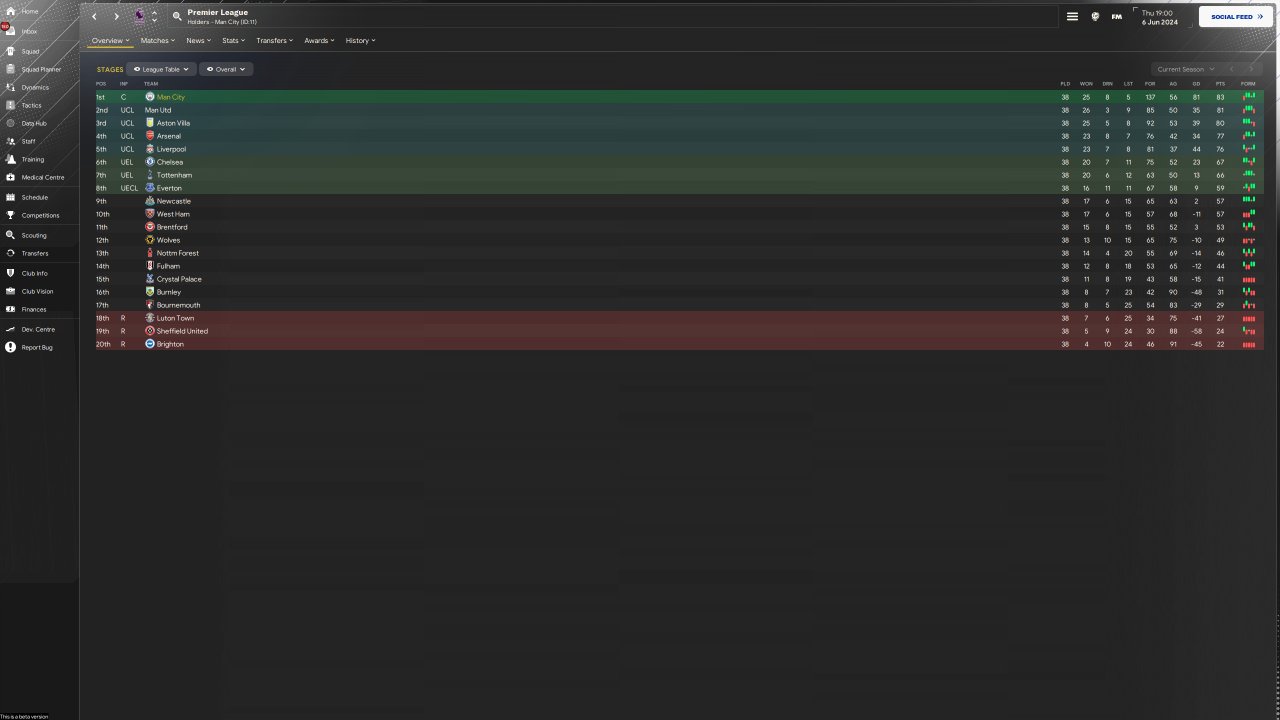Viewport: 1280px width, 720px height.
Task: Open the Matches tab menu
Action: click(x=157, y=41)
